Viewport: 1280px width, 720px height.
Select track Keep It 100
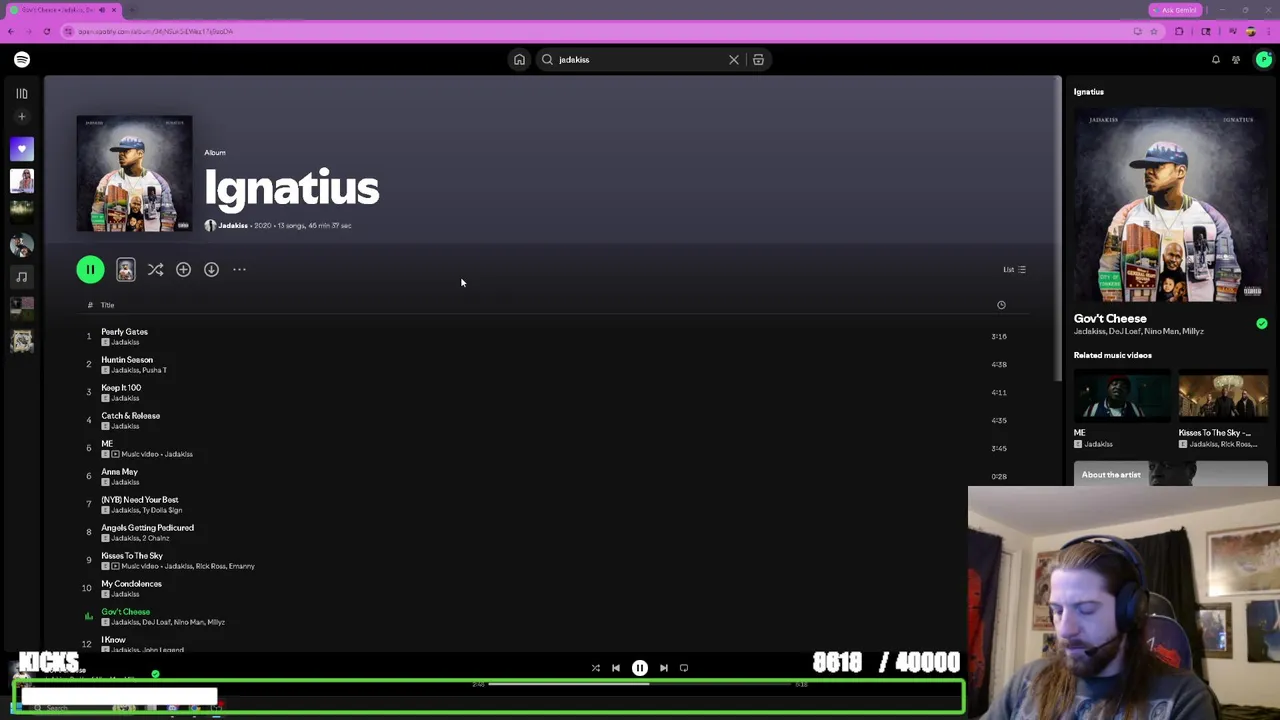pos(121,388)
